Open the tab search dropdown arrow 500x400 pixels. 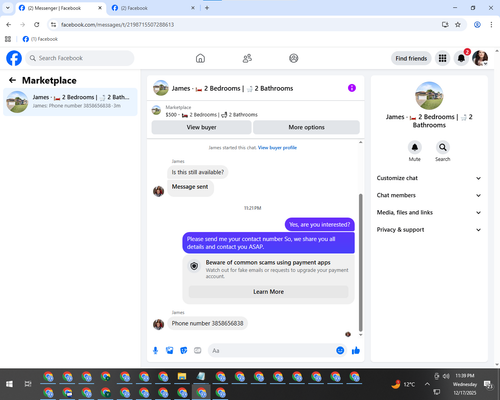pyautogui.click(x=8, y=8)
